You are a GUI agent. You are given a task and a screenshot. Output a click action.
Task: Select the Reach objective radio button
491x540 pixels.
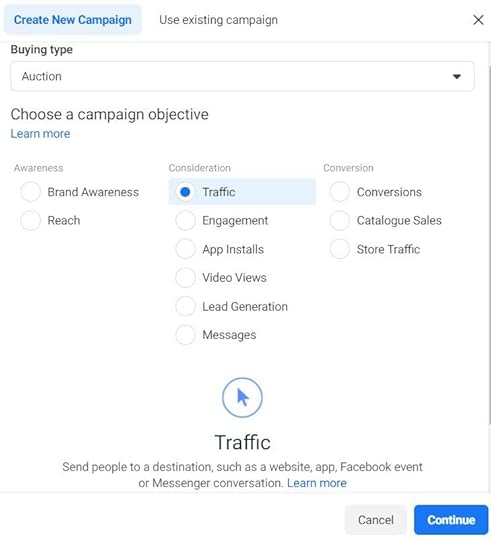31,220
